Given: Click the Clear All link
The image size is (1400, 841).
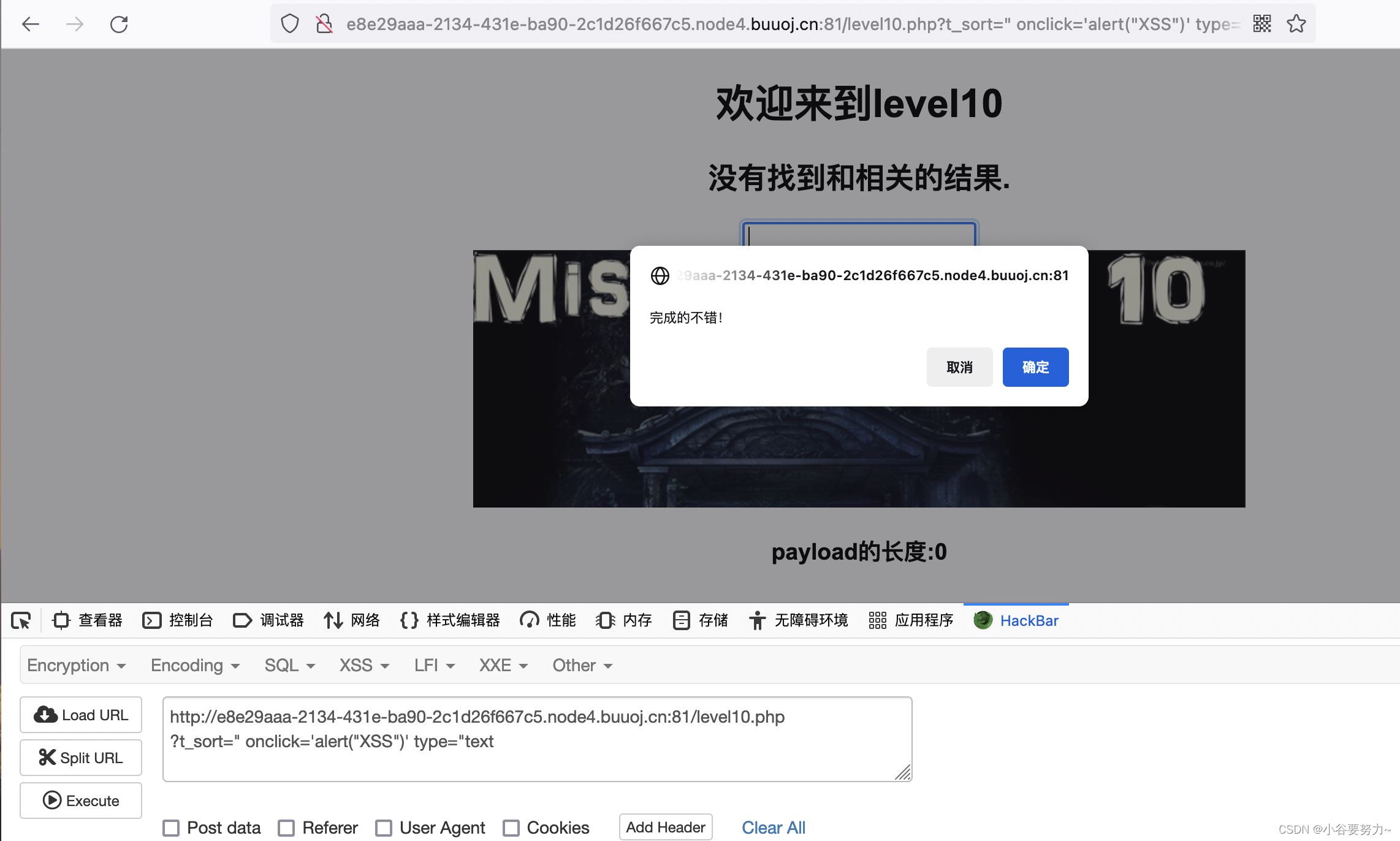Looking at the screenshot, I should point(774,827).
